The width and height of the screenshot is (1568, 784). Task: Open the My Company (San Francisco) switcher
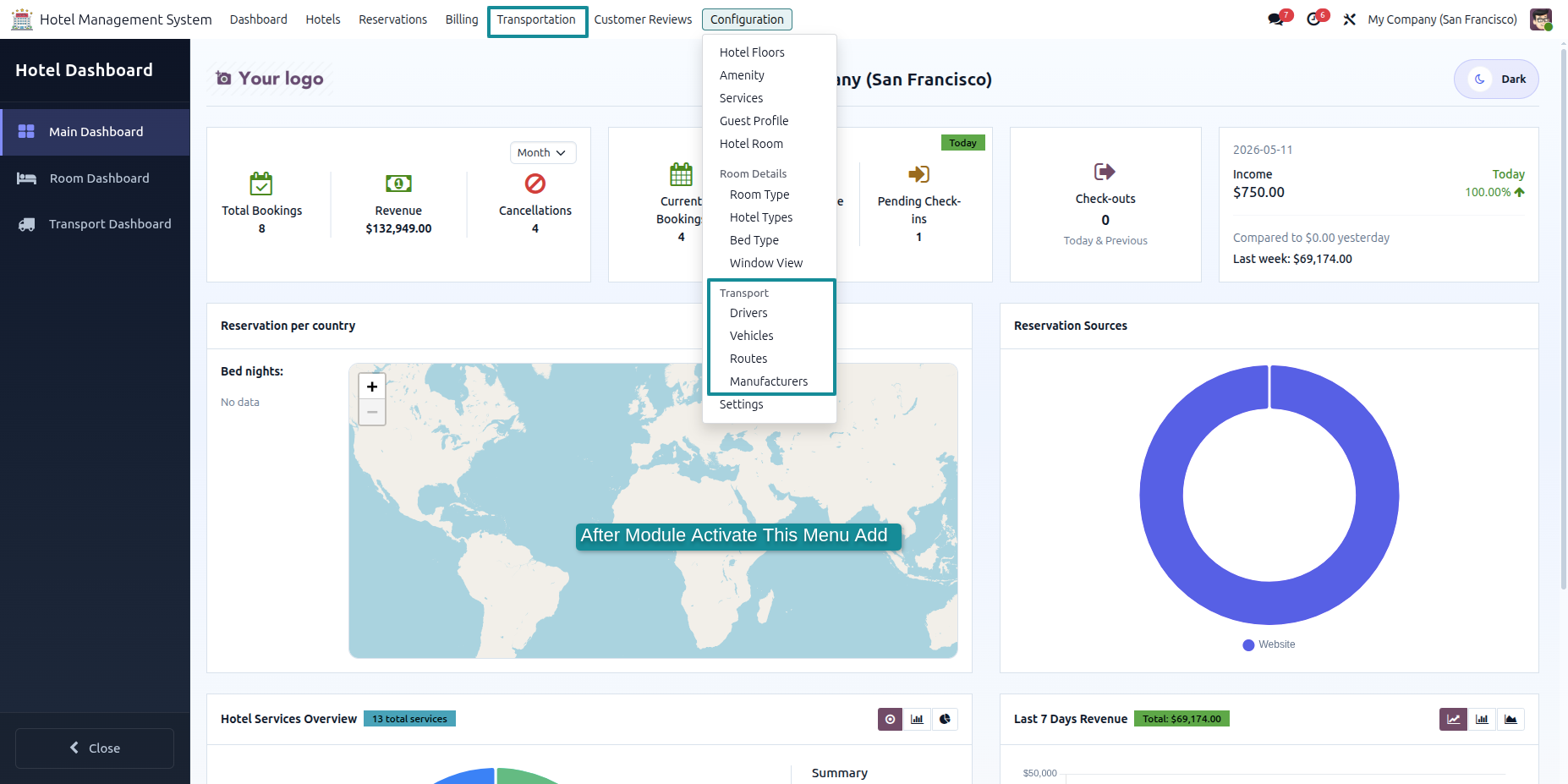[1442, 19]
